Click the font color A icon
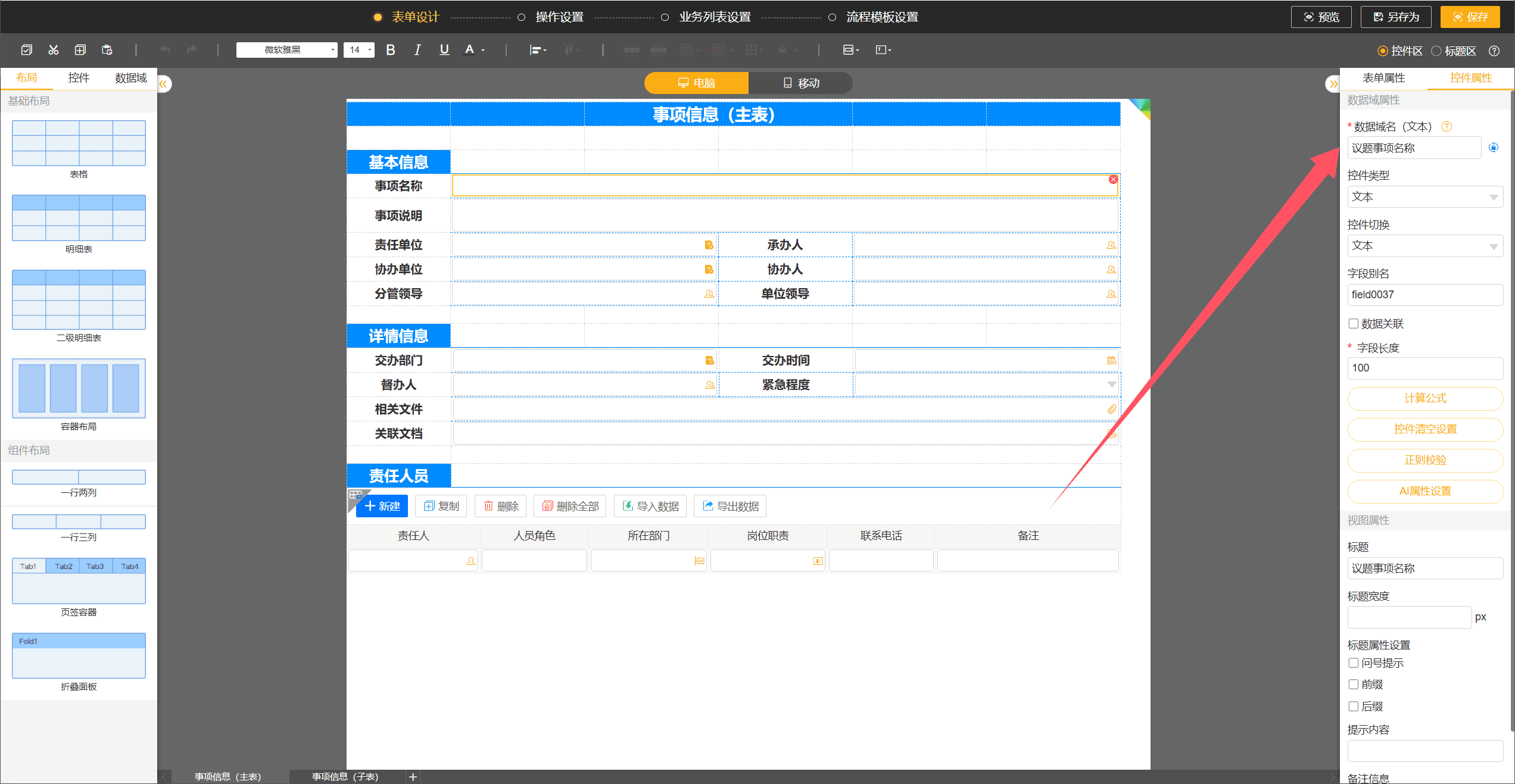Screen dimensions: 1515x784 [470, 50]
